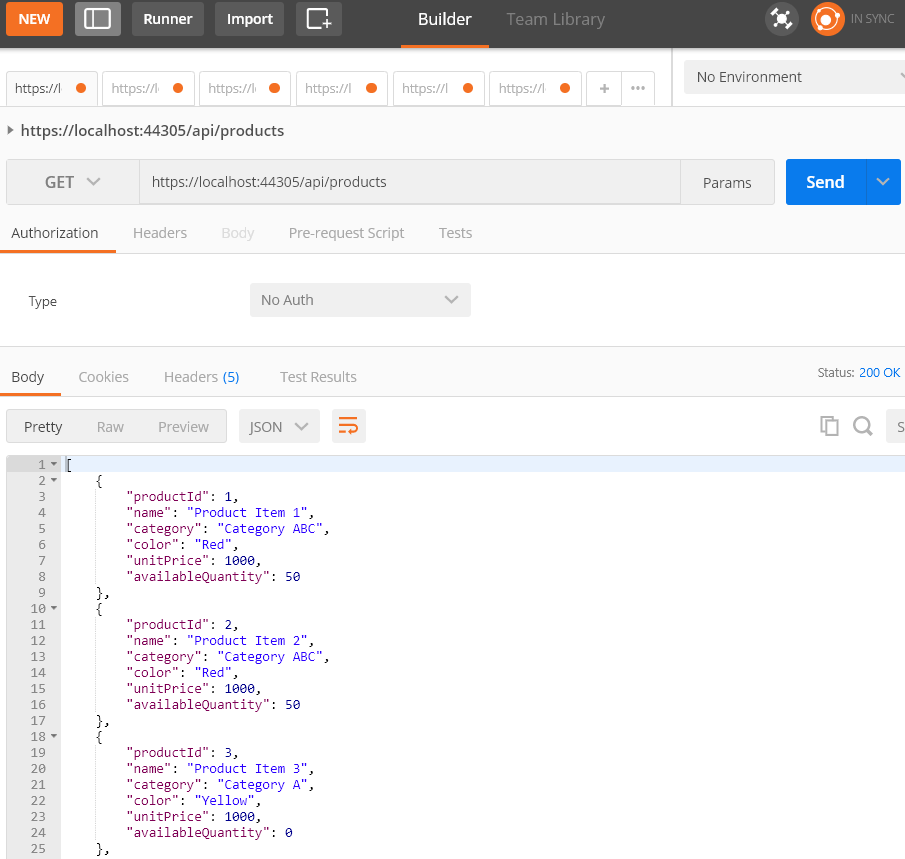Click the new window icon
Screen dimensions: 905x859
tap(318, 19)
